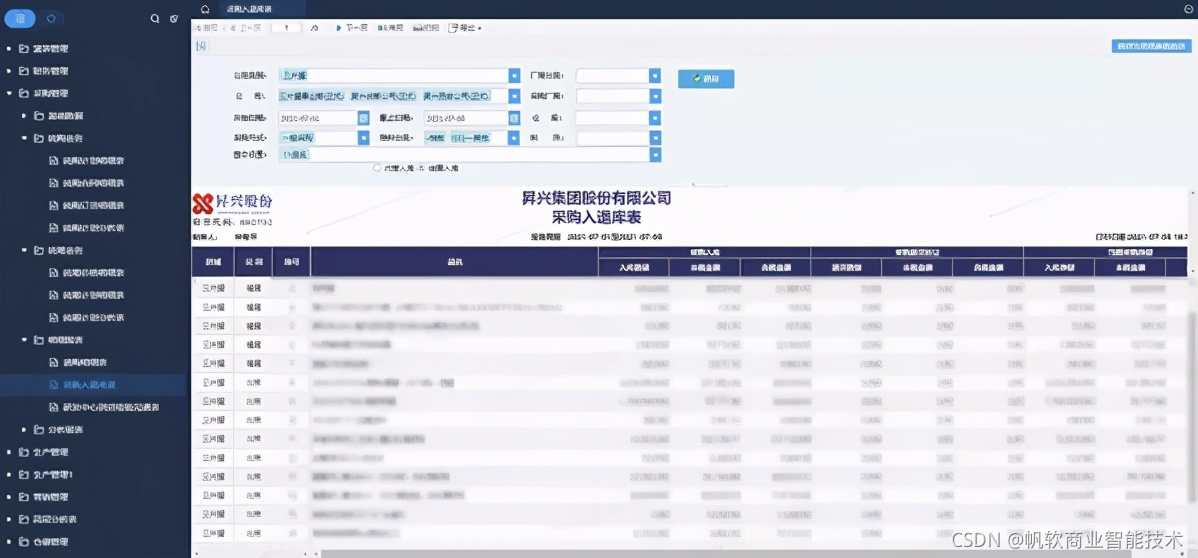
Task: Click the blue menu-list pill button atop sidebar
Action: [20, 18]
